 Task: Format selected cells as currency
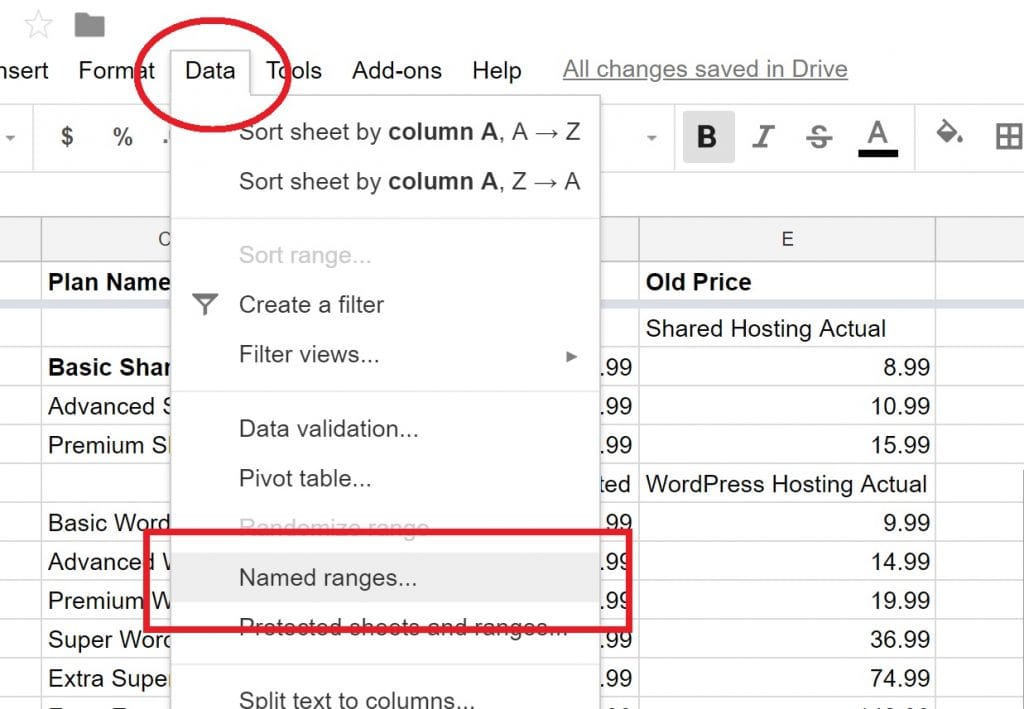point(68,137)
